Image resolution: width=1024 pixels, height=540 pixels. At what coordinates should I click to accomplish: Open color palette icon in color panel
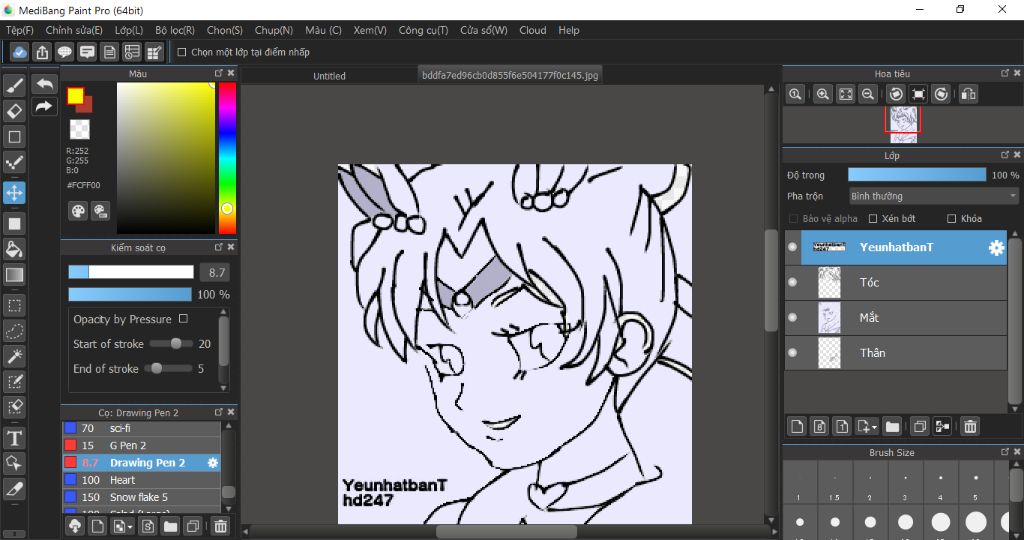78,211
